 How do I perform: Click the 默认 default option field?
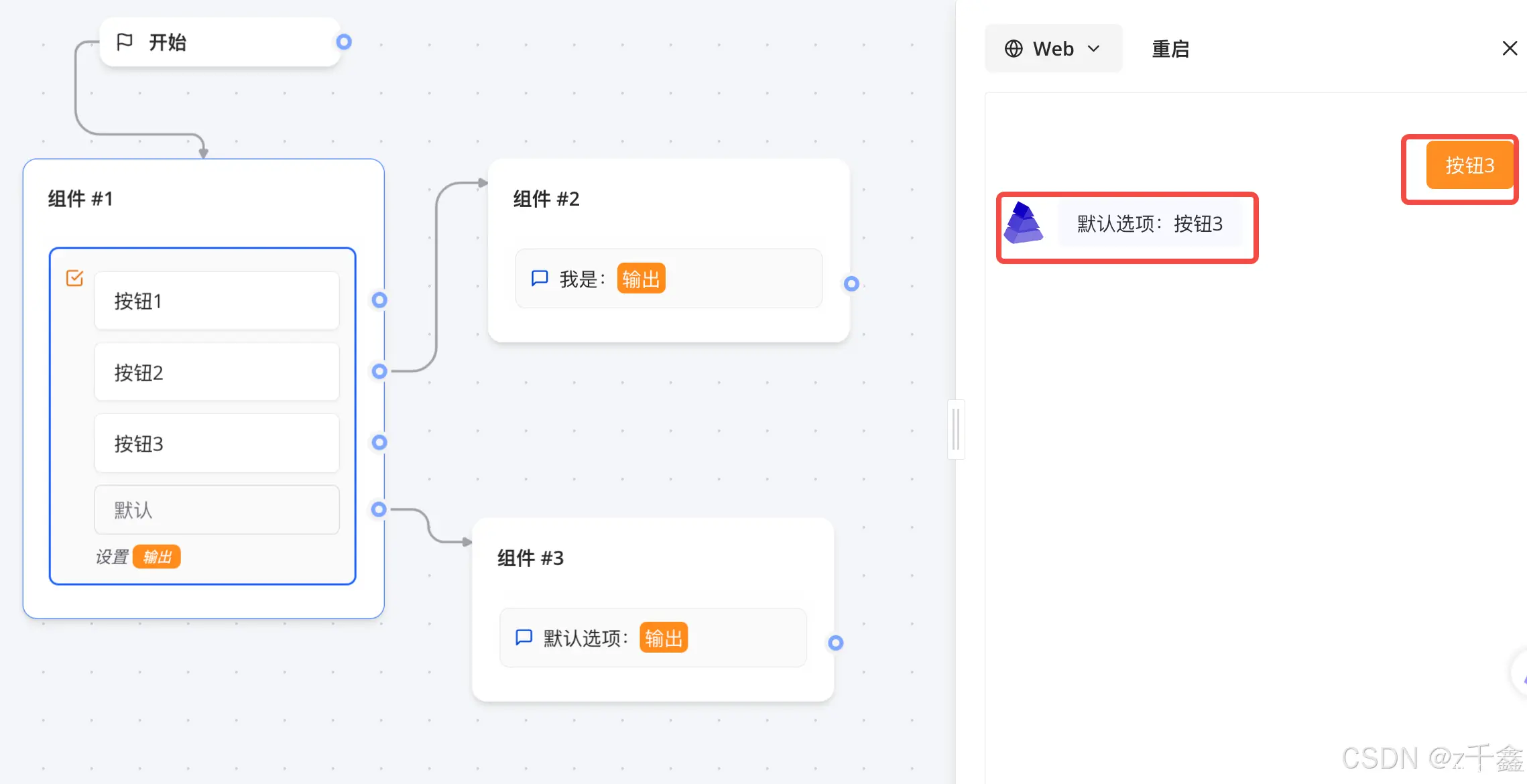coord(217,510)
